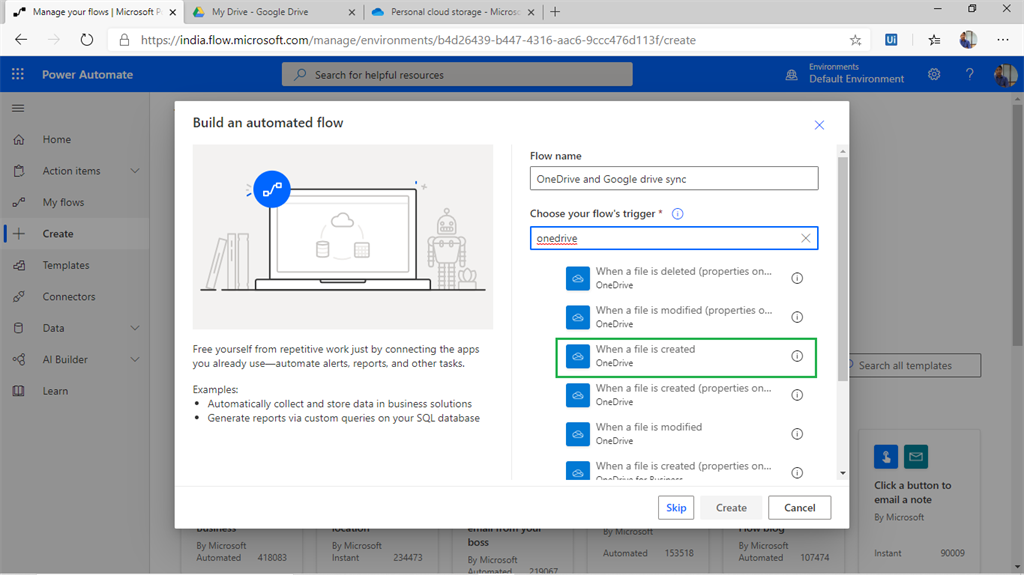Click the Home house icon

pos(19,139)
